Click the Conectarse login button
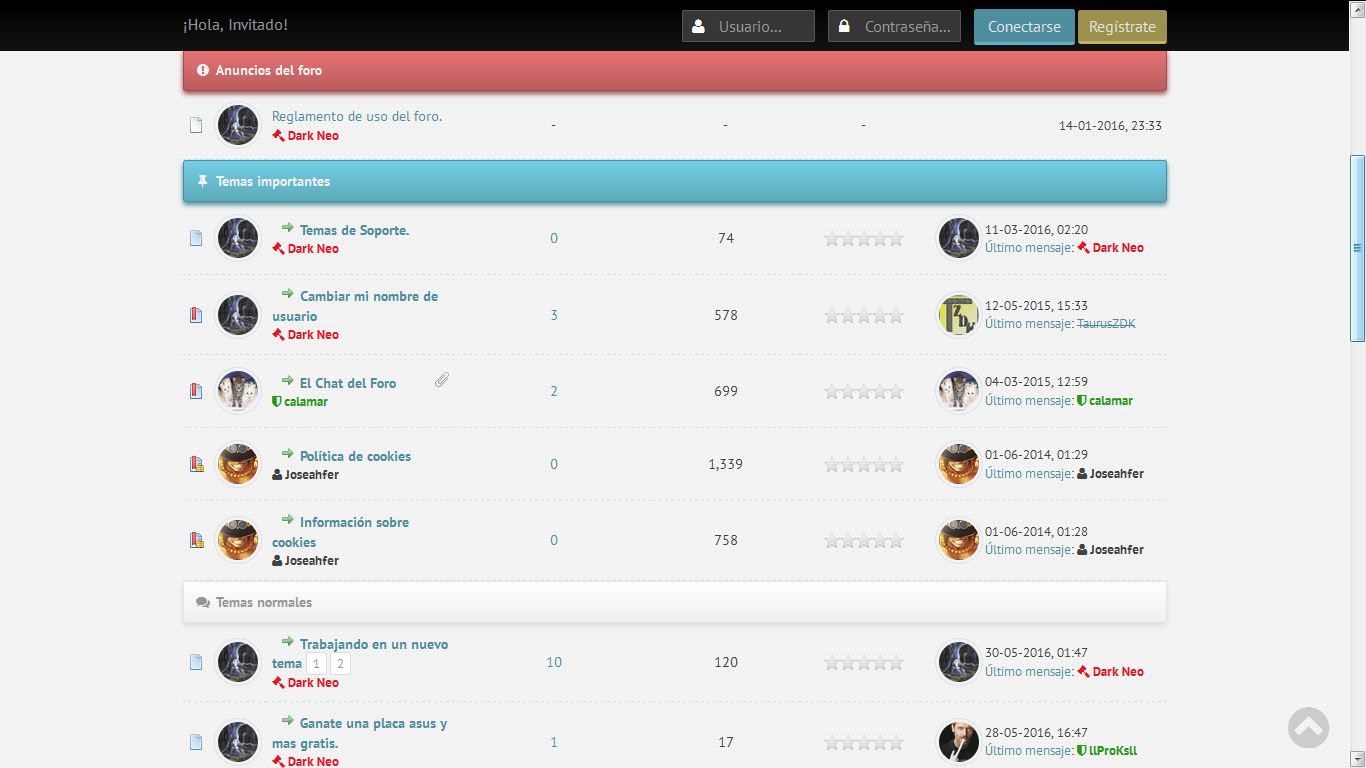Screen dimensions: 1366x768 (x=1024, y=27)
